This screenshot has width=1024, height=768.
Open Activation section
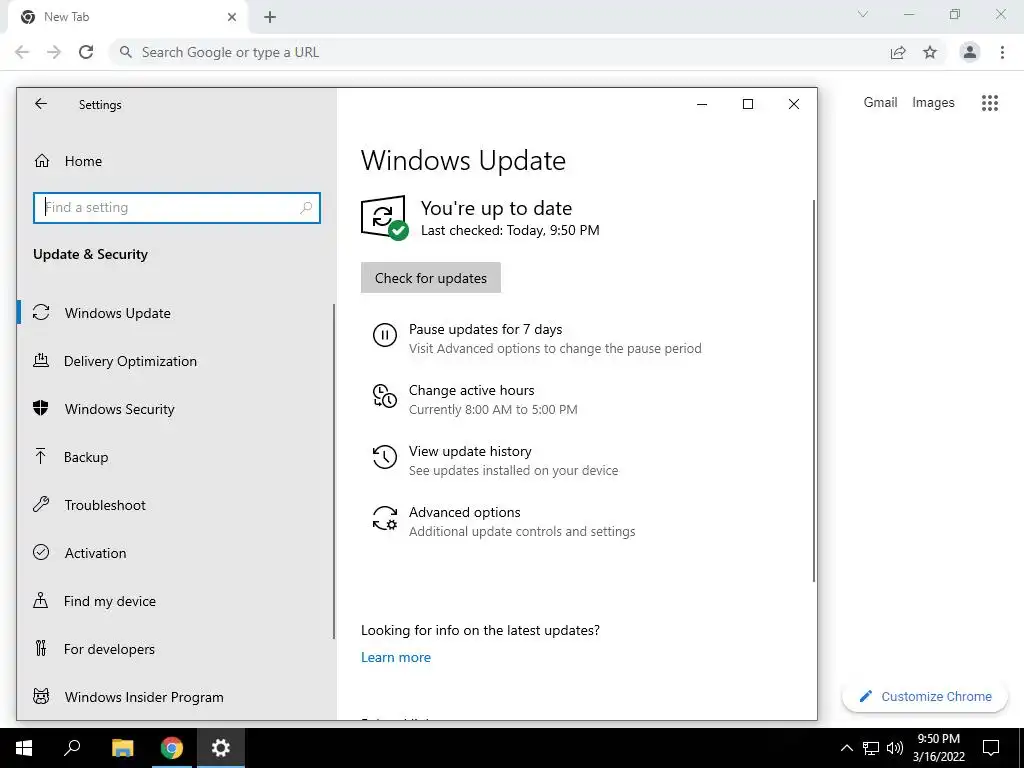[x=95, y=553]
